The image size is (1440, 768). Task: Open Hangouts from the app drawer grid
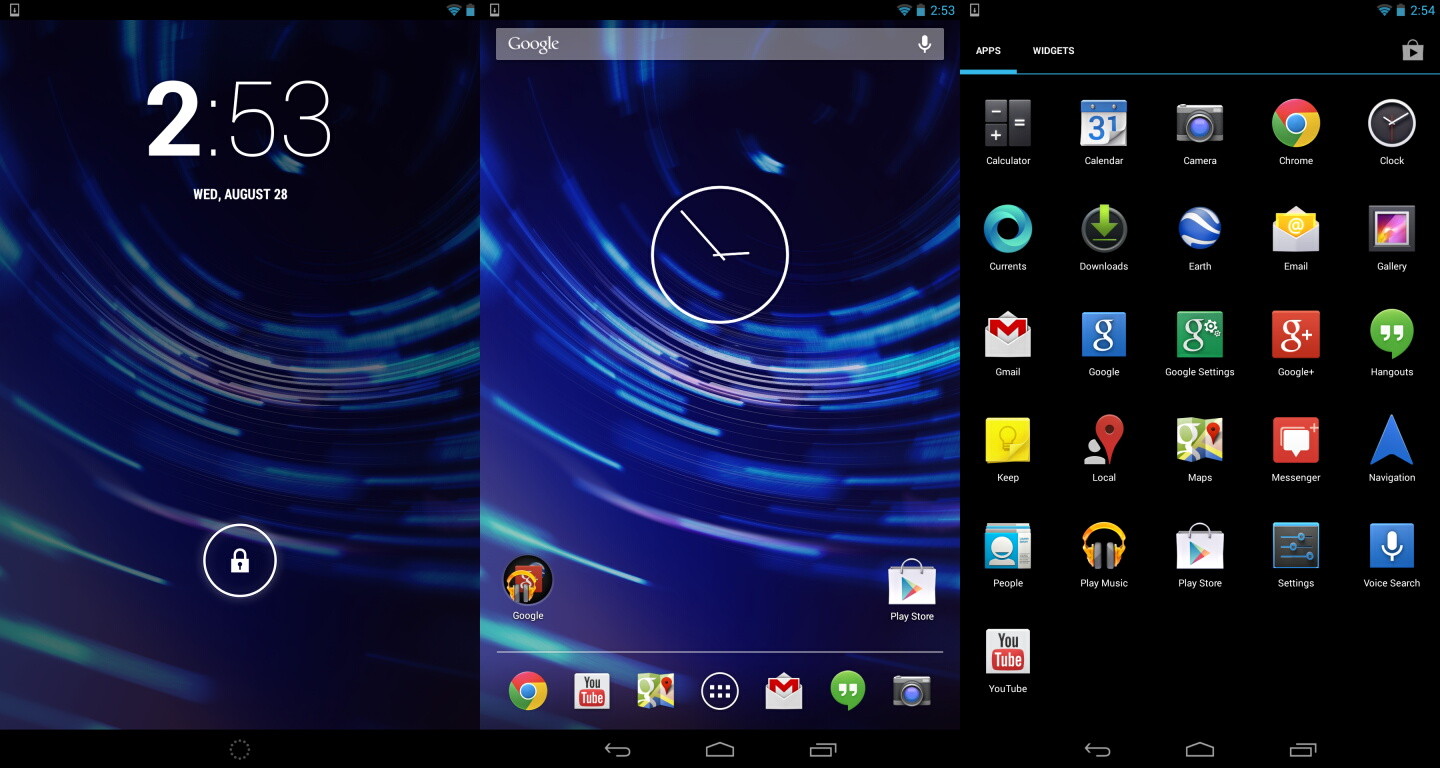pyautogui.click(x=1392, y=335)
